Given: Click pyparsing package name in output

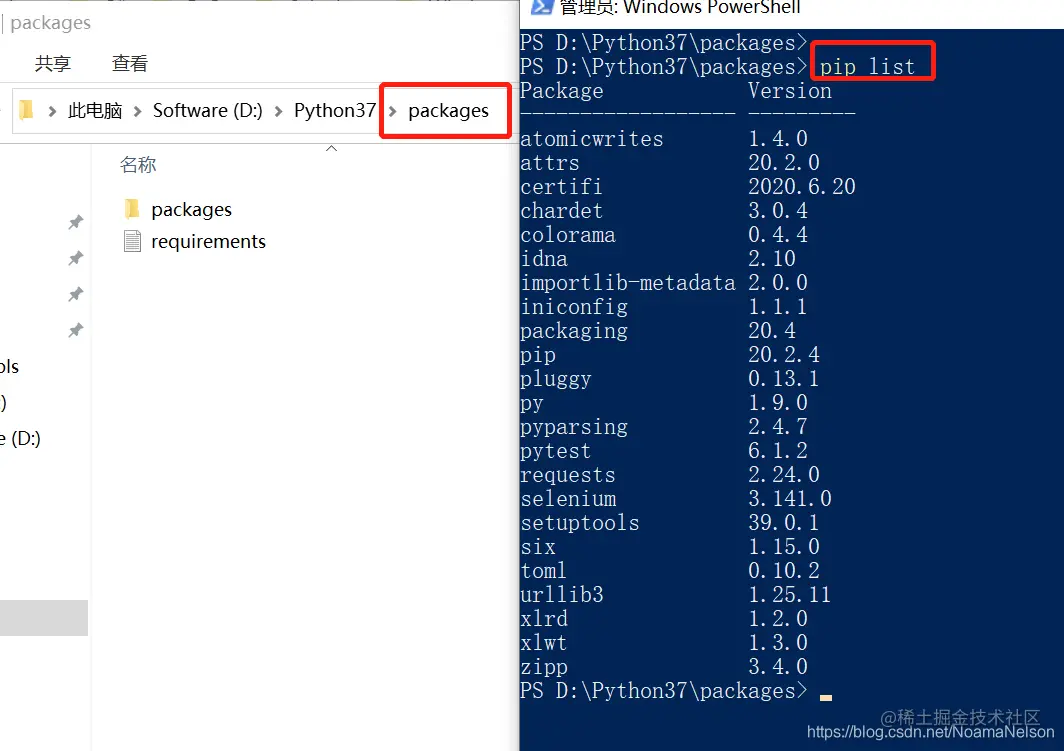Looking at the screenshot, I should click(574, 427).
